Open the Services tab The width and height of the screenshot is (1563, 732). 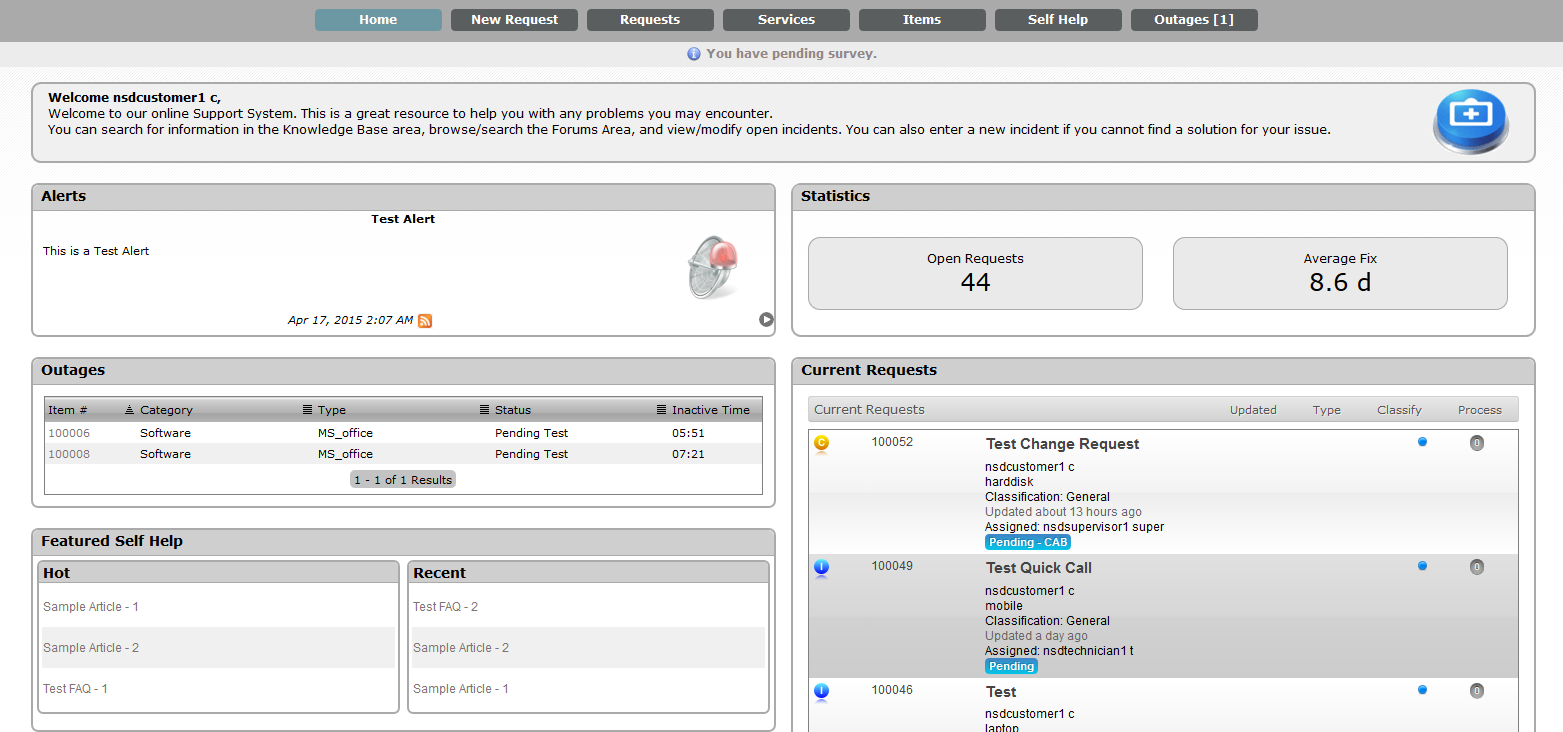click(786, 20)
